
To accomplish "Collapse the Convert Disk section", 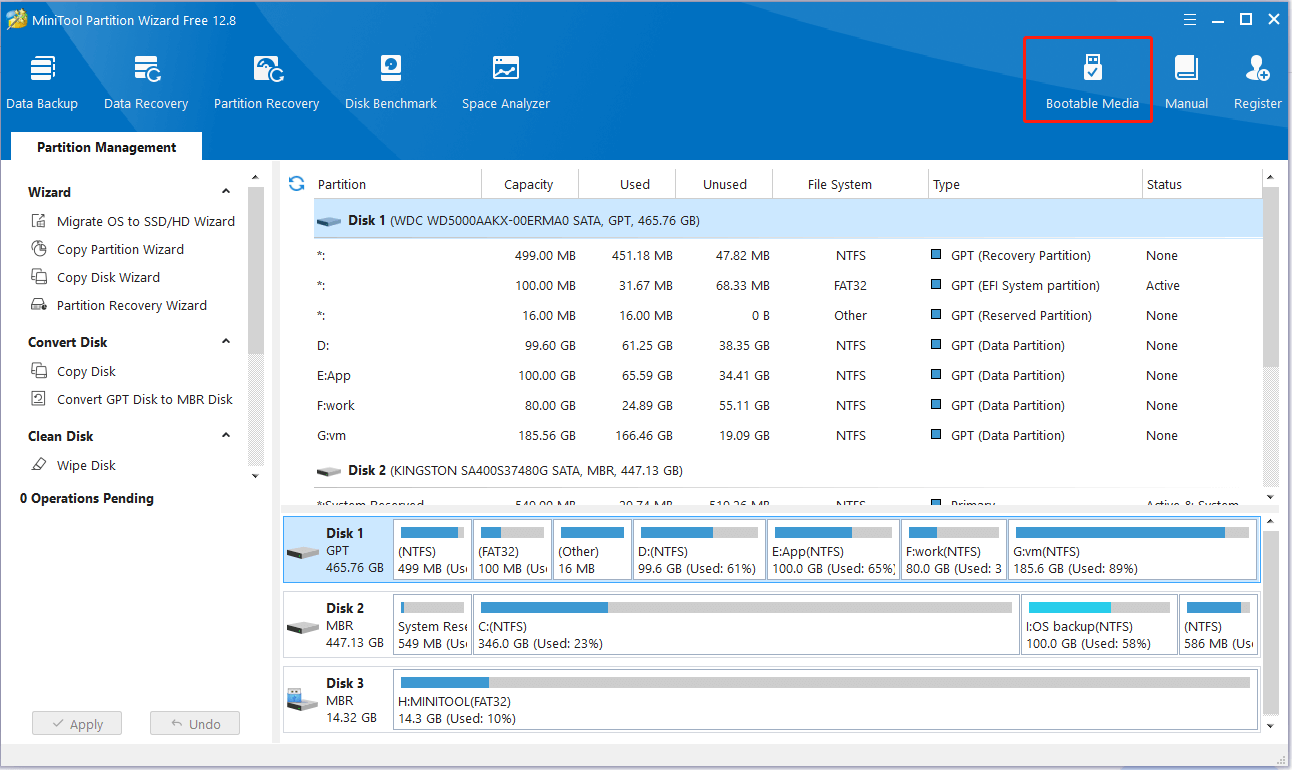I will 226,342.
